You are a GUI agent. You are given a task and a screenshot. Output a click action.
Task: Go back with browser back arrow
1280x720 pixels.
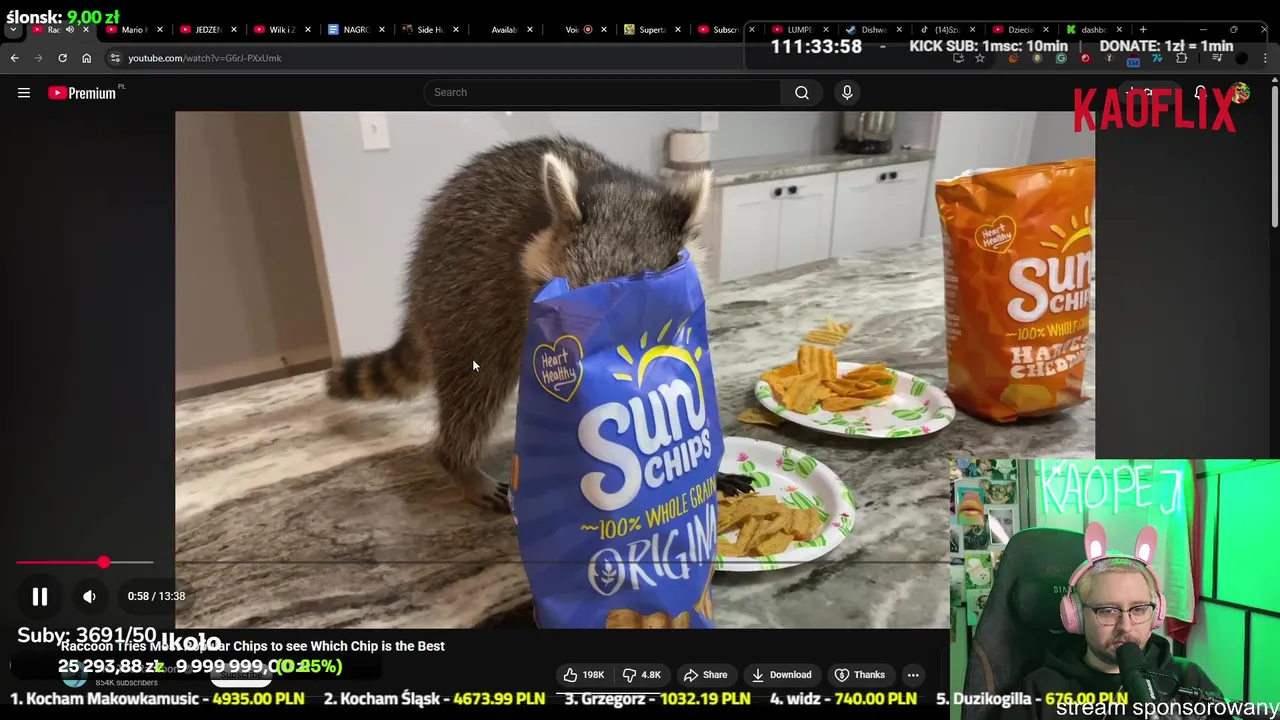[x=15, y=58]
